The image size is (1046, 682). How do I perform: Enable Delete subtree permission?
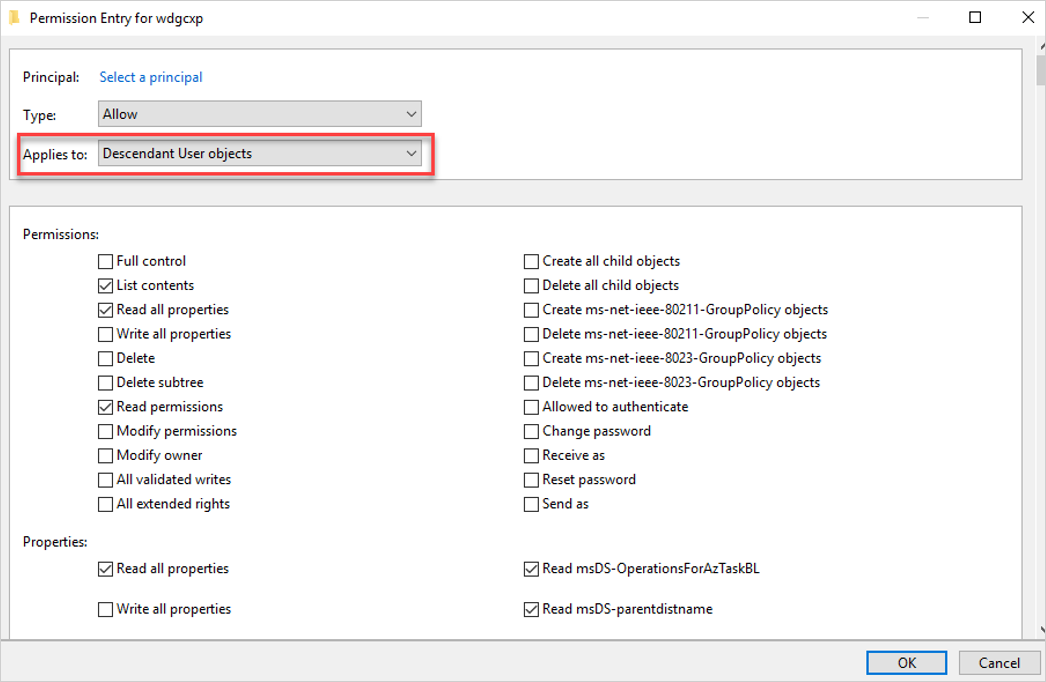105,382
